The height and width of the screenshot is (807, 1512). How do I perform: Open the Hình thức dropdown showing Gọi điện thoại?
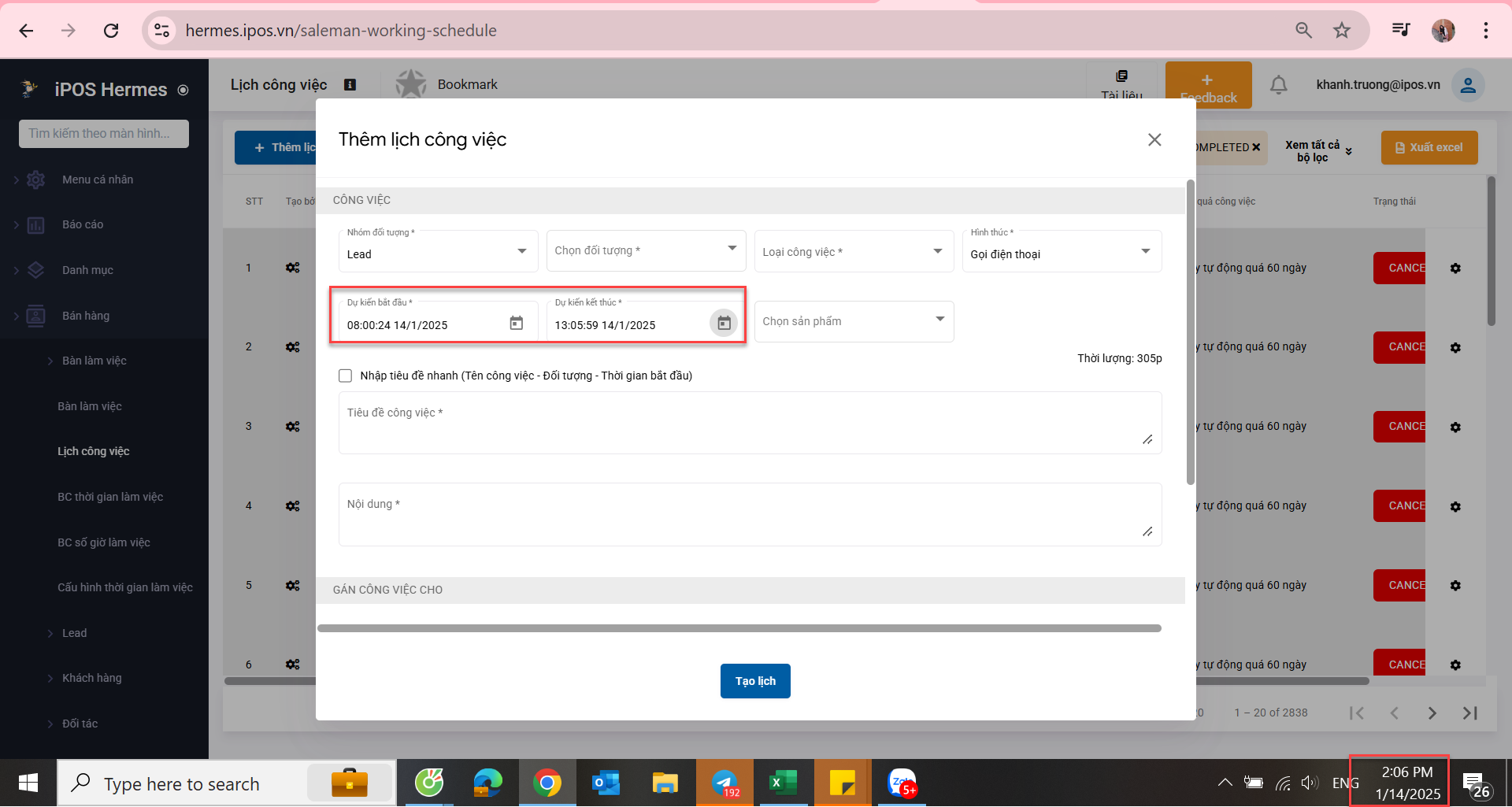[x=1062, y=251]
